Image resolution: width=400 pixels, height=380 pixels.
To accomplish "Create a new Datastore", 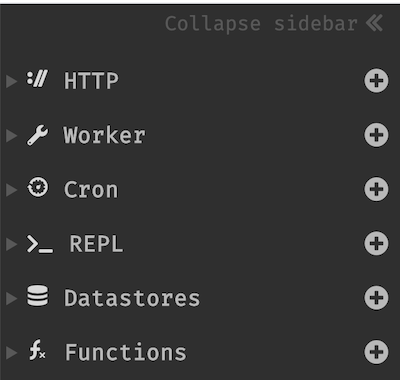I will point(376,298).
